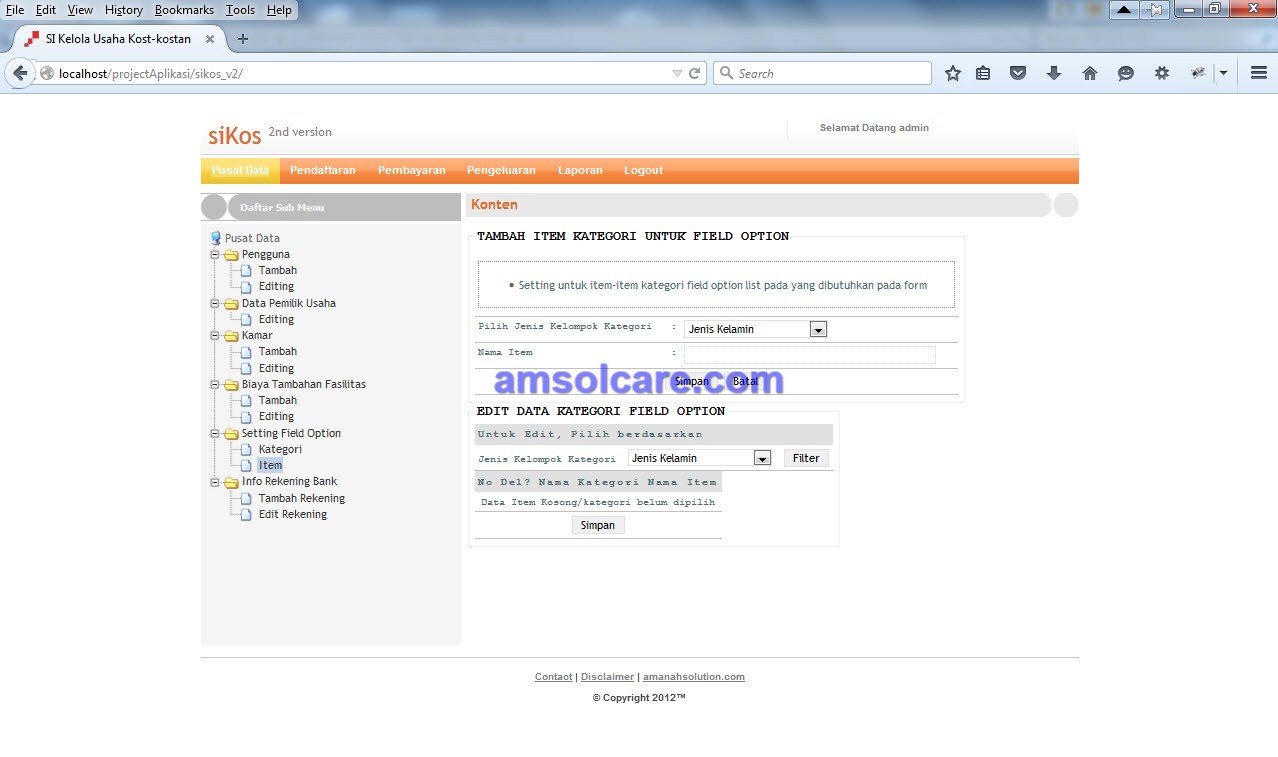Viewport: 1278px width, 757px height.
Task: Click the Firefox back arrow button
Action: click(x=20, y=73)
